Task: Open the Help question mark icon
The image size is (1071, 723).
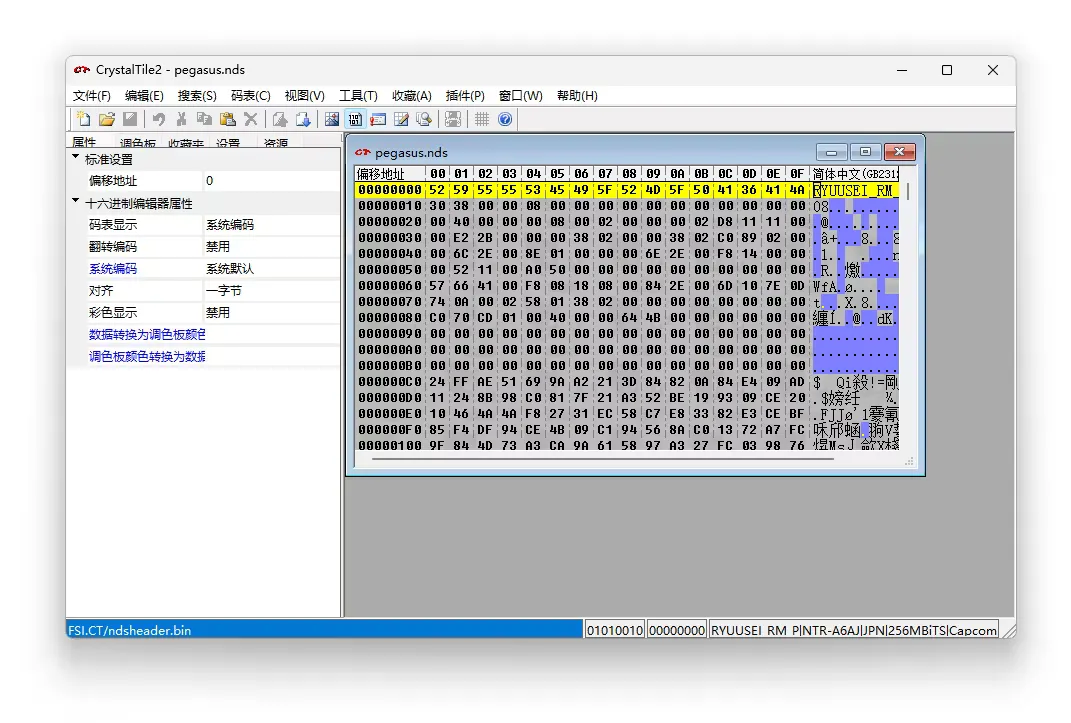Action: pyautogui.click(x=505, y=119)
